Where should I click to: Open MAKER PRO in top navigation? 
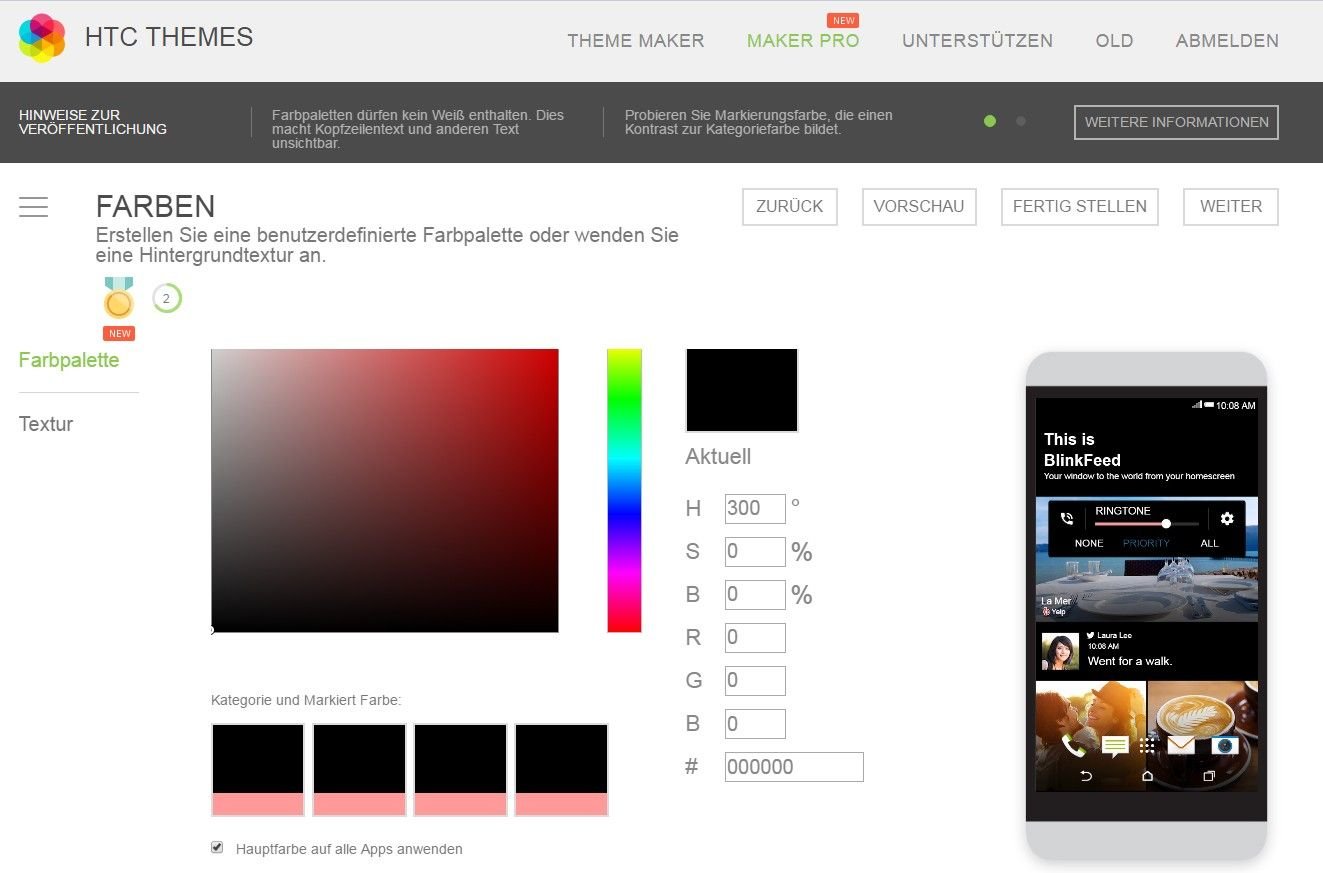coord(803,41)
